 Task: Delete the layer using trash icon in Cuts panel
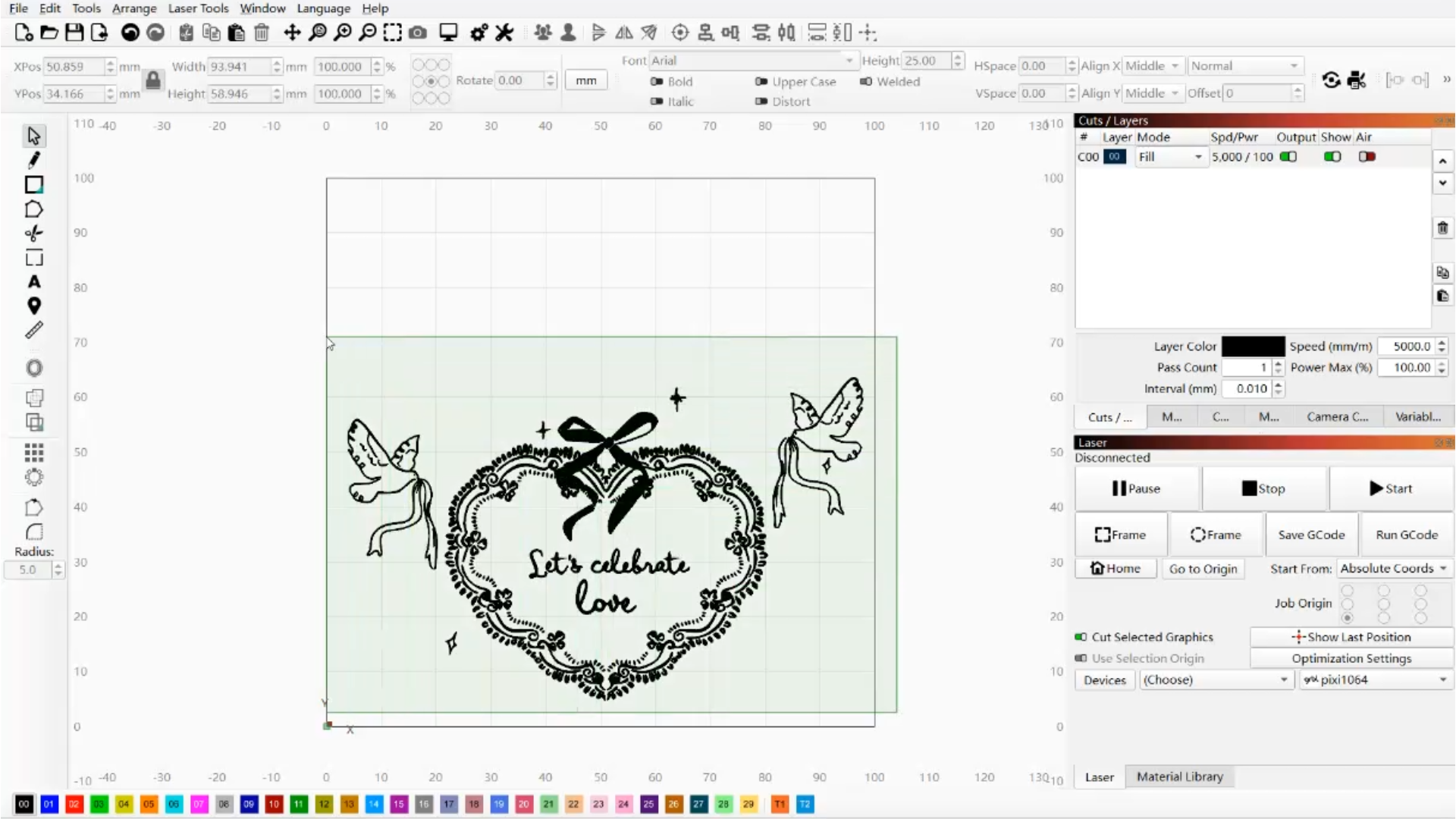[1442, 228]
